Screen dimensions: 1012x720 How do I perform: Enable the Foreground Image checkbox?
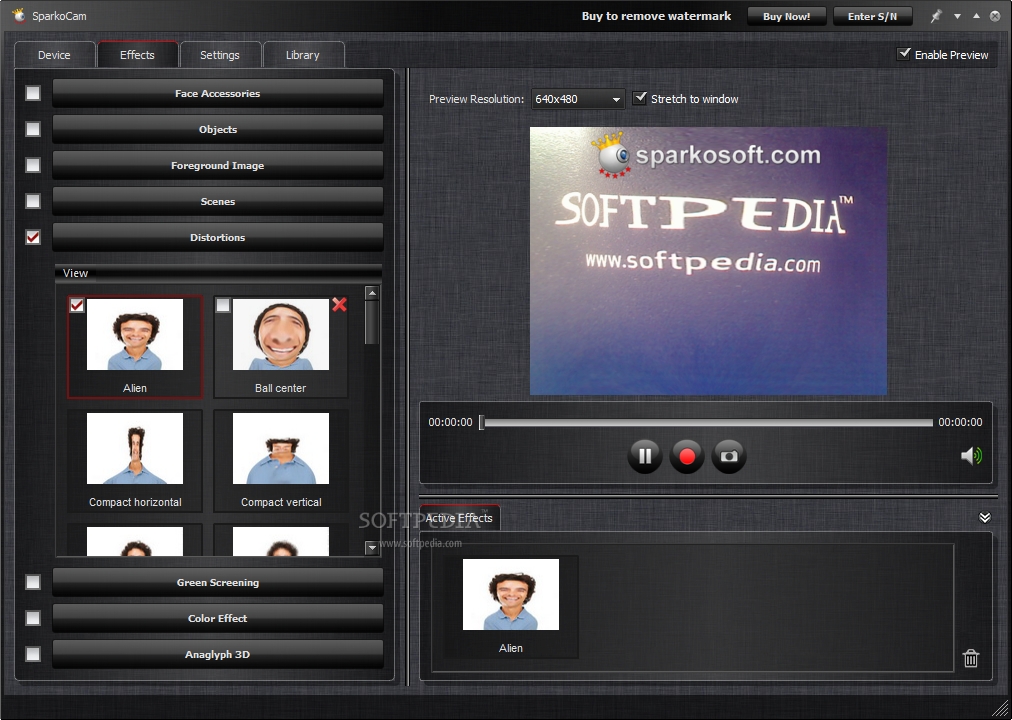(33, 166)
